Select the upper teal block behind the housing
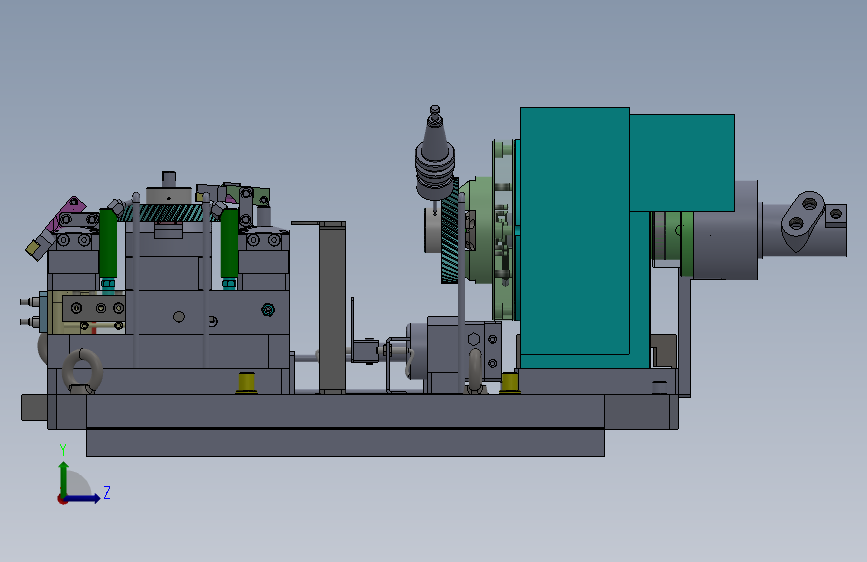This screenshot has width=867, height=562. [682, 163]
